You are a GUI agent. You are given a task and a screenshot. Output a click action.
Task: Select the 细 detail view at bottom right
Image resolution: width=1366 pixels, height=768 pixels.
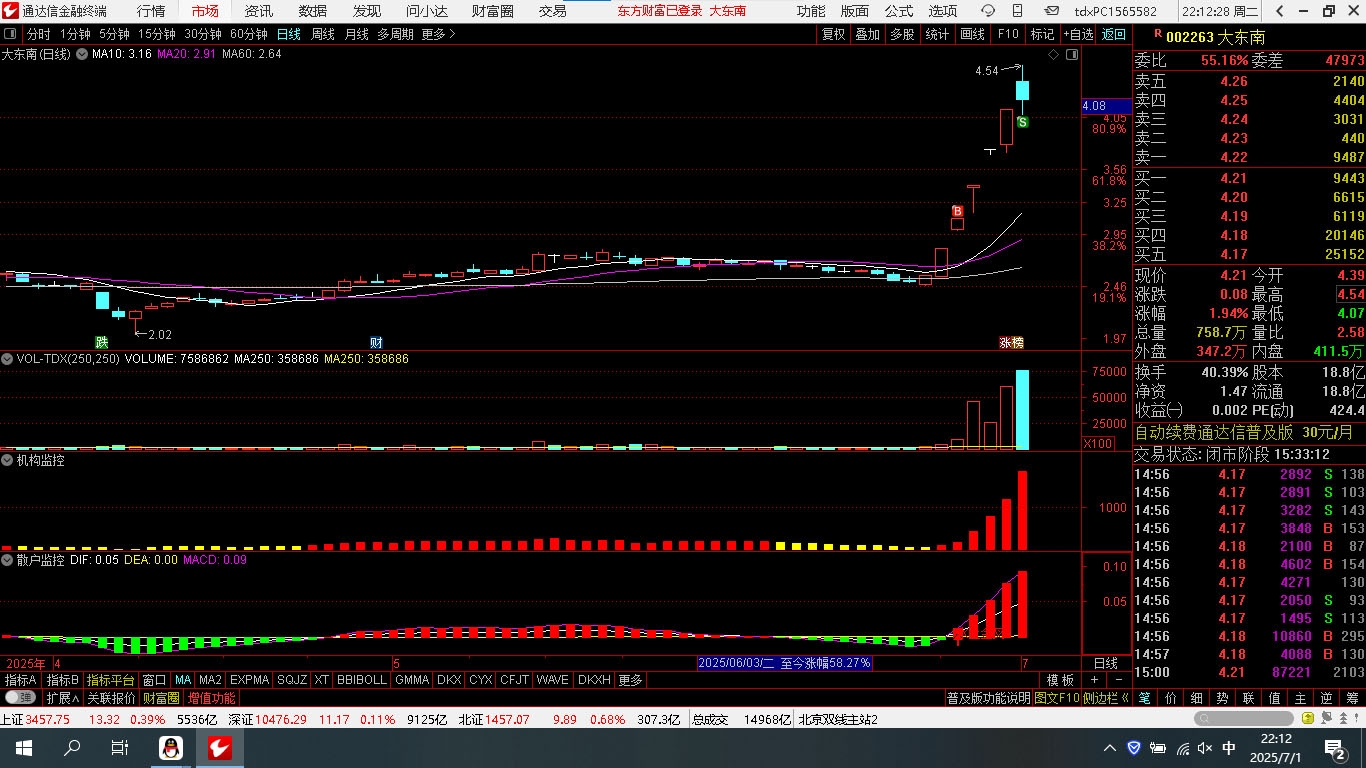tap(1198, 698)
